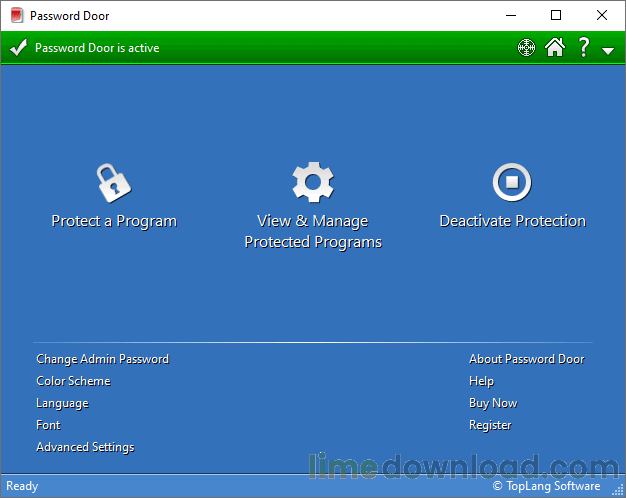Click the Ready status bar text
The image size is (626, 498).
22,486
